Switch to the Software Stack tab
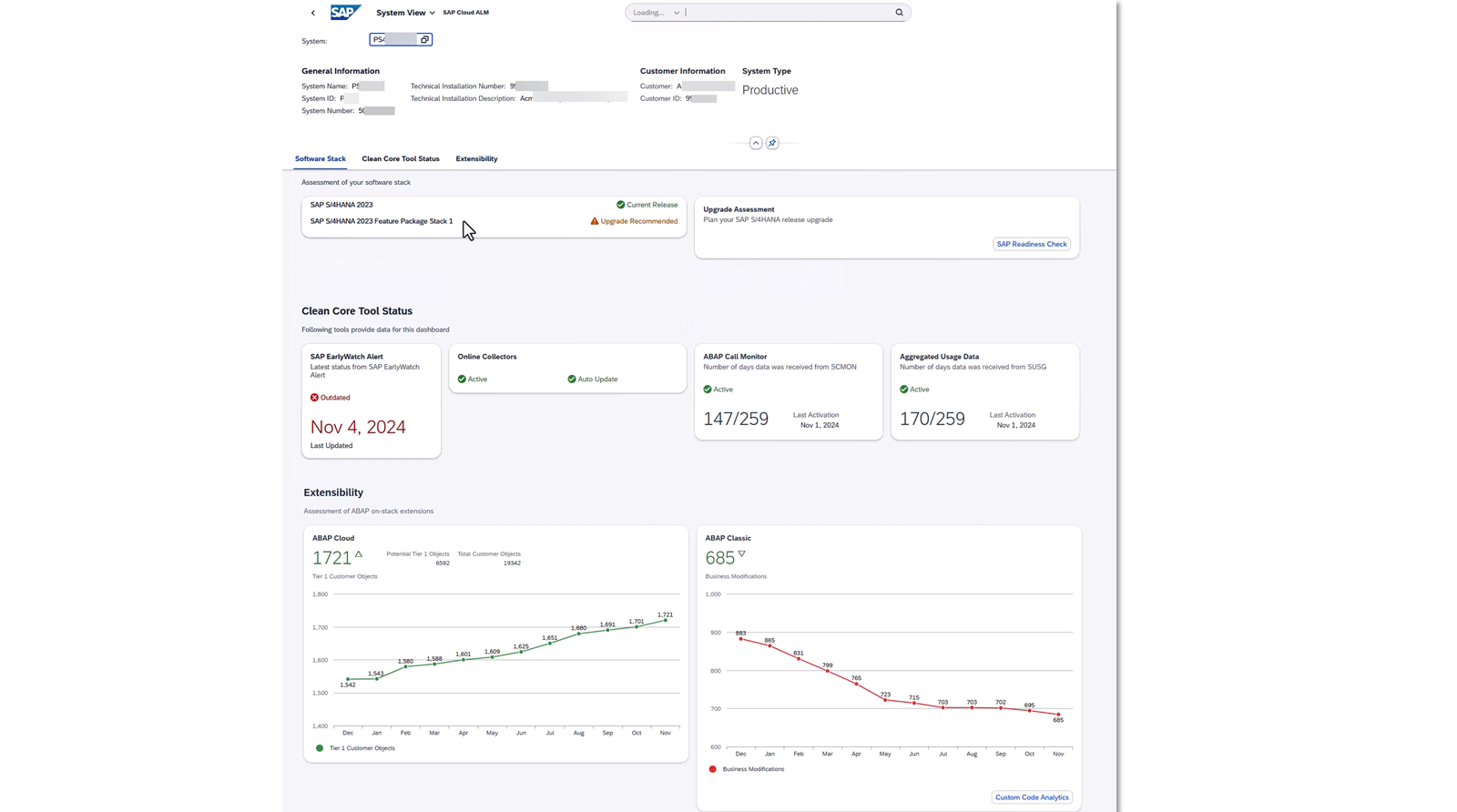 pos(321,158)
